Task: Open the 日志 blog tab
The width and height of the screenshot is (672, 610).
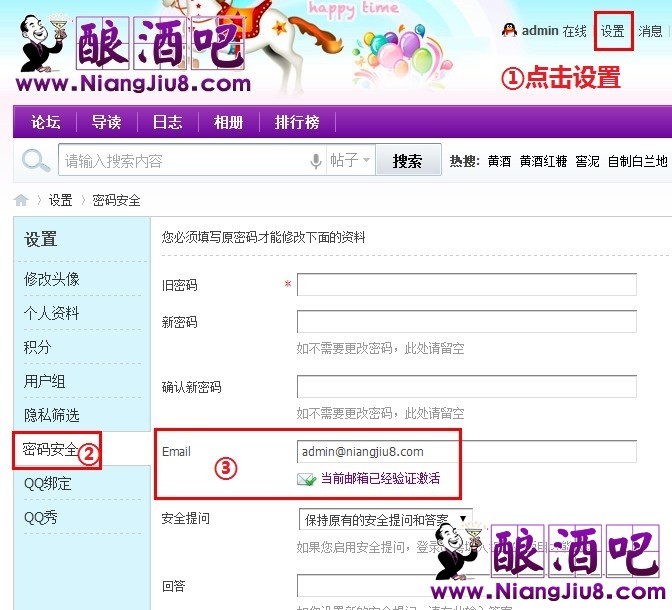Action: click(168, 122)
